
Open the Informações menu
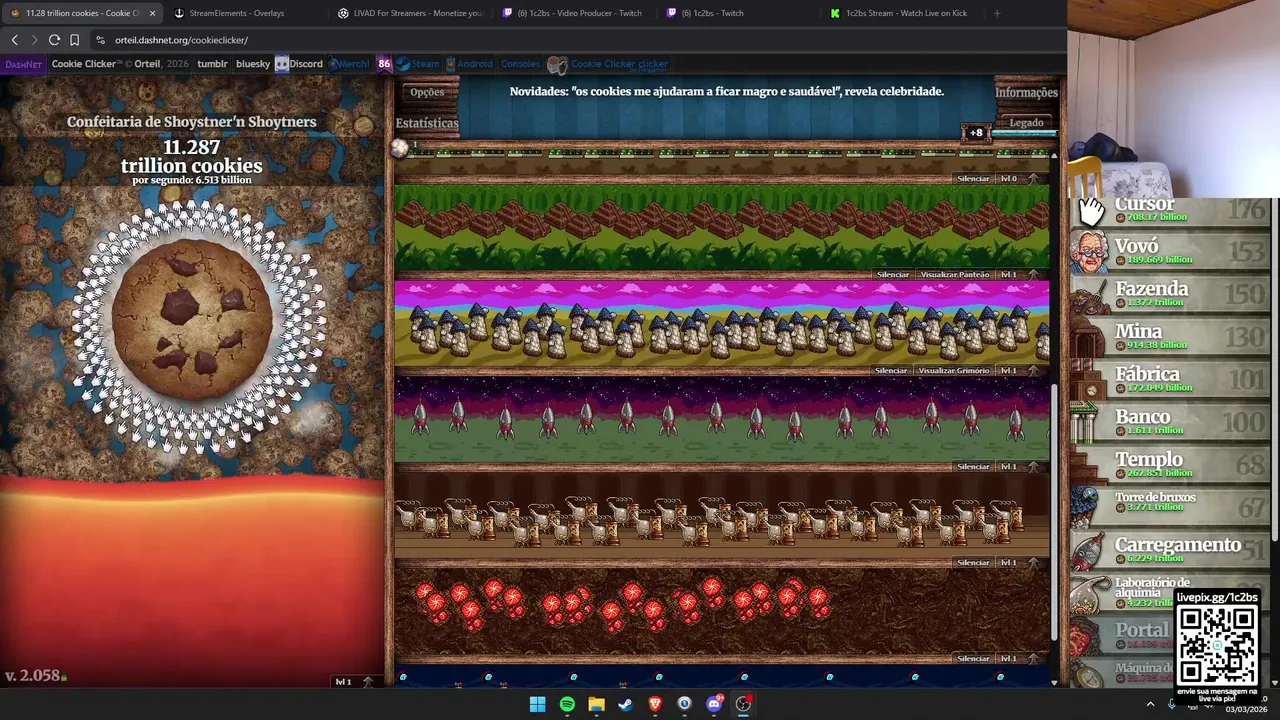point(1026,92)
